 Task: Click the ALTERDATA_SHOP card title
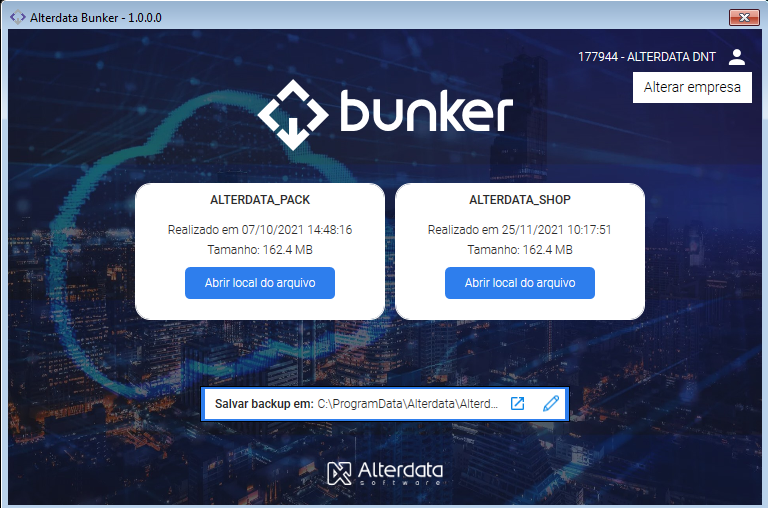[x=520, y=200]
